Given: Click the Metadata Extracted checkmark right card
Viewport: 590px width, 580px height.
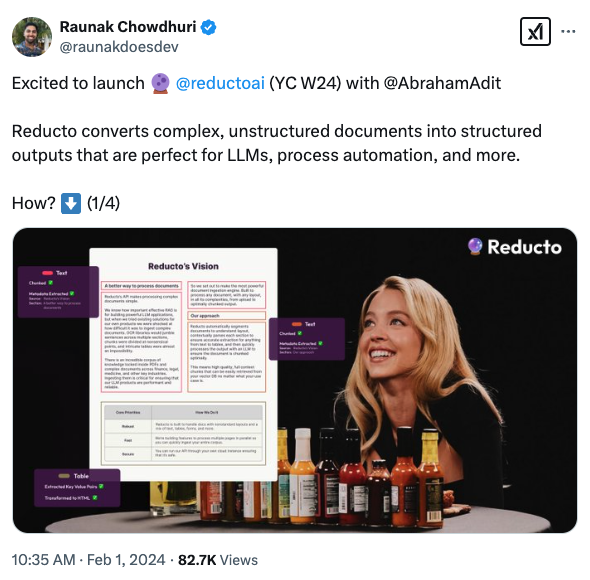Looking at the screenshot, I should pos(320,343).
